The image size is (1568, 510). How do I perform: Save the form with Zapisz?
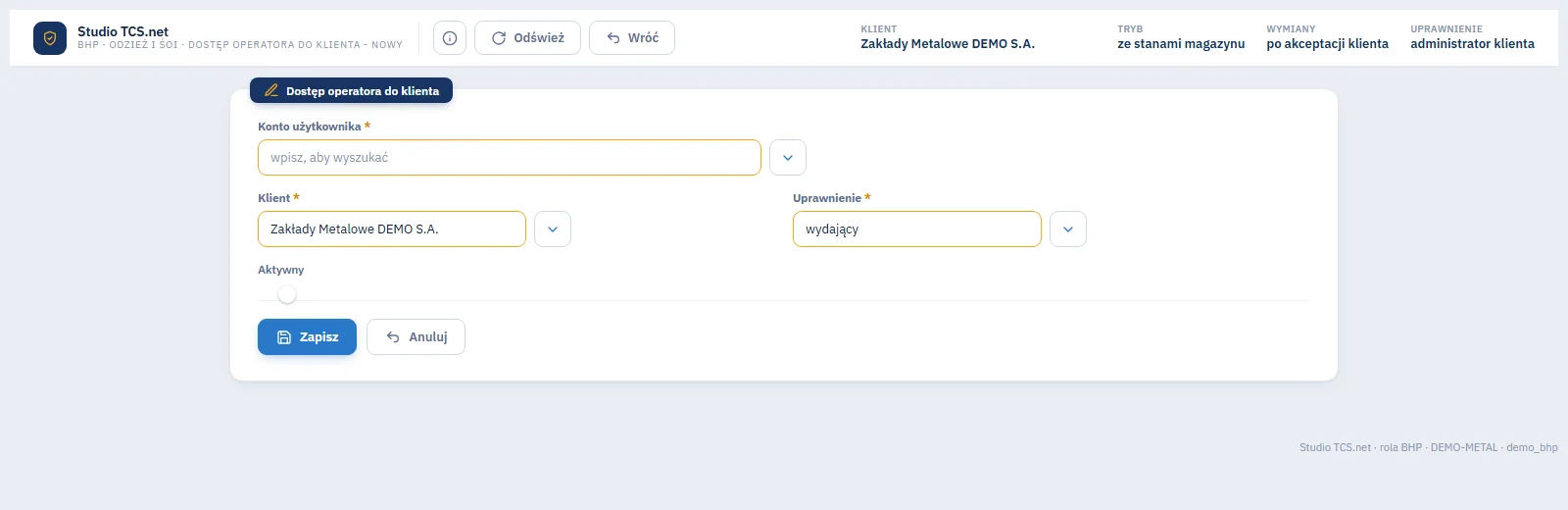point(307,337)
